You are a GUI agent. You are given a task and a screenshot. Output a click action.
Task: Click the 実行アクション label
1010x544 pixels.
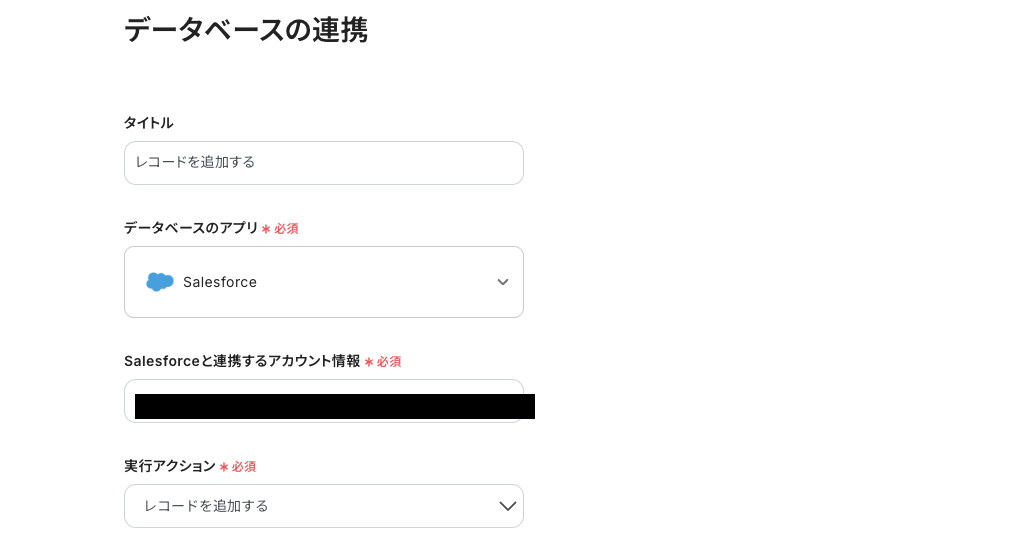(x=169, y=465)
